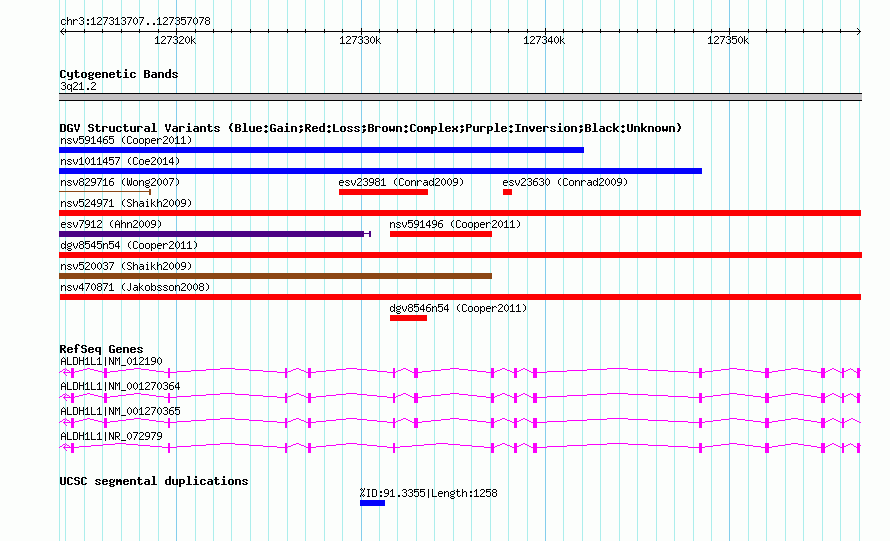Image resolution: width=890 pixels, height=541 pixels.
Task: Click the right arrow on the coordinate ruler
Action: pos(859,31)
